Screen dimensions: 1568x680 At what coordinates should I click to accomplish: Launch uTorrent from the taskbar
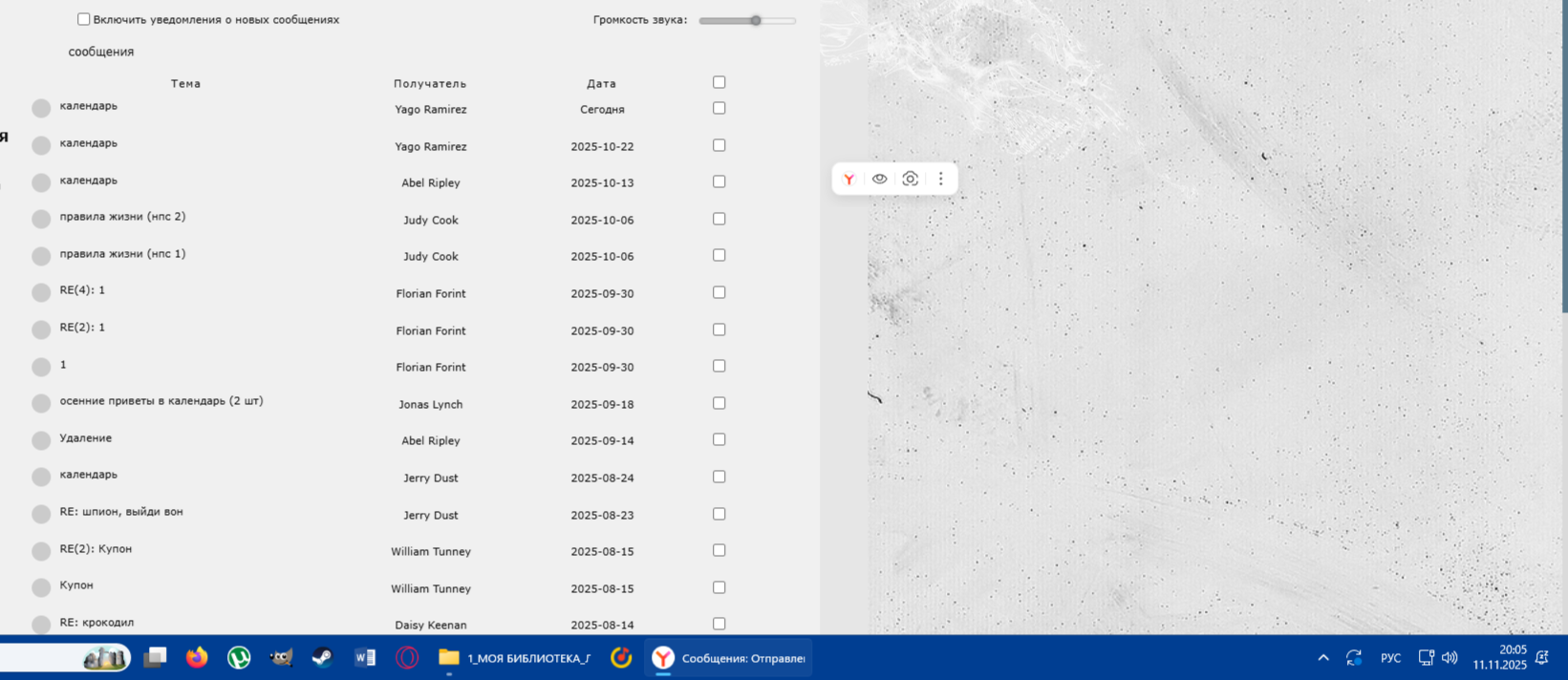click(x=239, y=657)
